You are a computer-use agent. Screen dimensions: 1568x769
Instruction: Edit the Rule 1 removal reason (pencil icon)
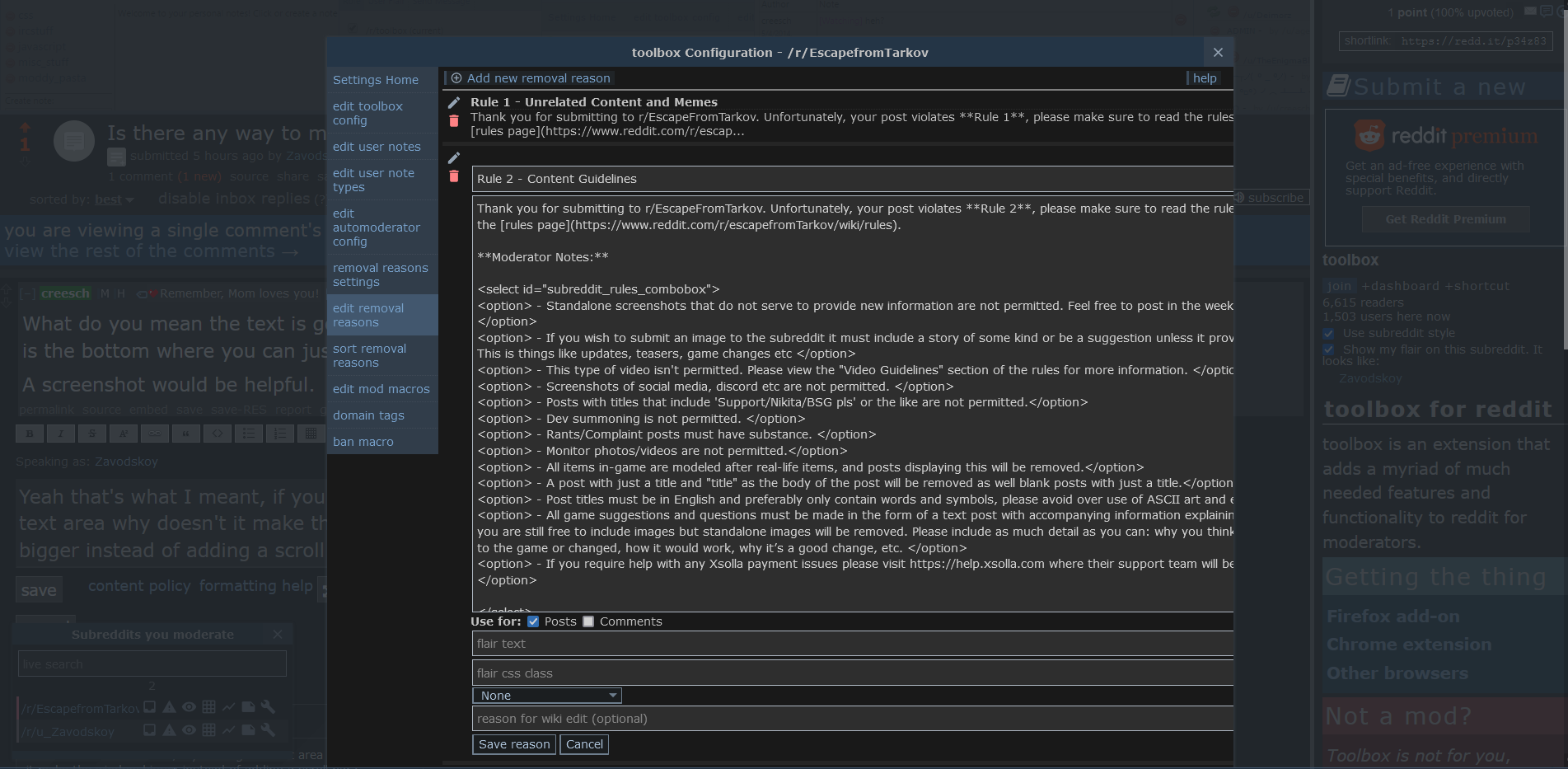pos(453,103)
